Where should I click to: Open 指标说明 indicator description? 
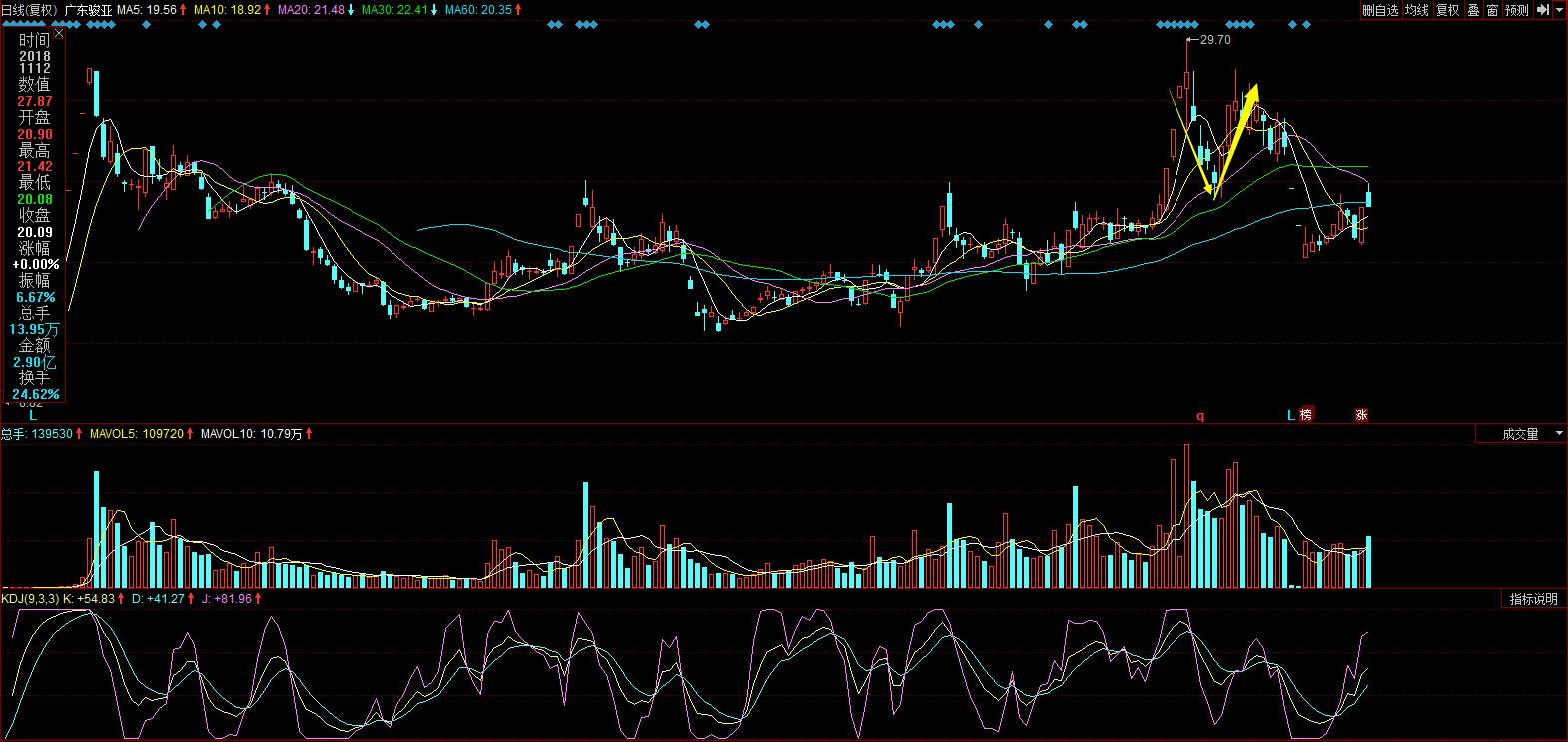[1533, 599]
